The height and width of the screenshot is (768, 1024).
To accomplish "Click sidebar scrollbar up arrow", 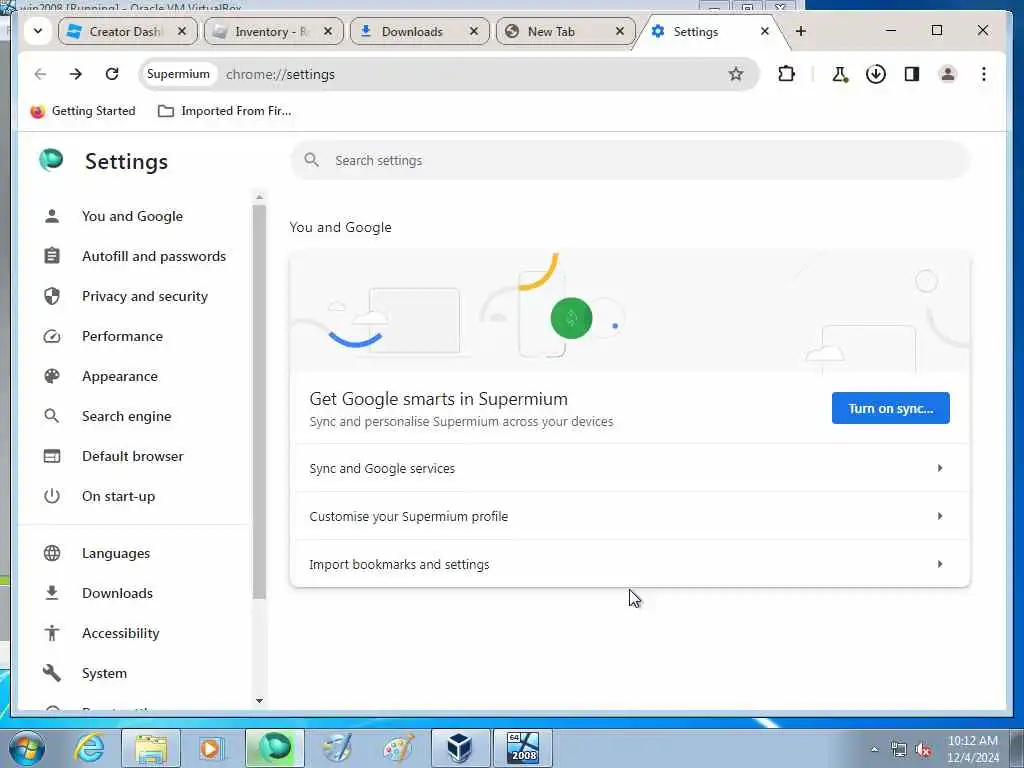I will point(259,197).
